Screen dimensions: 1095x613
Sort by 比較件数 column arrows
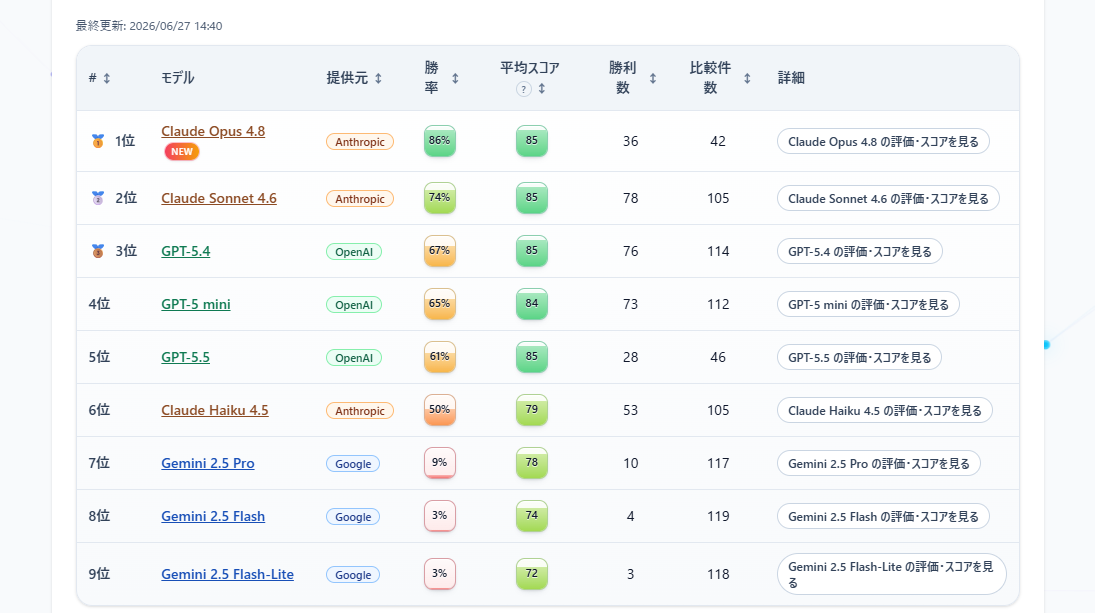click(747, 78)
